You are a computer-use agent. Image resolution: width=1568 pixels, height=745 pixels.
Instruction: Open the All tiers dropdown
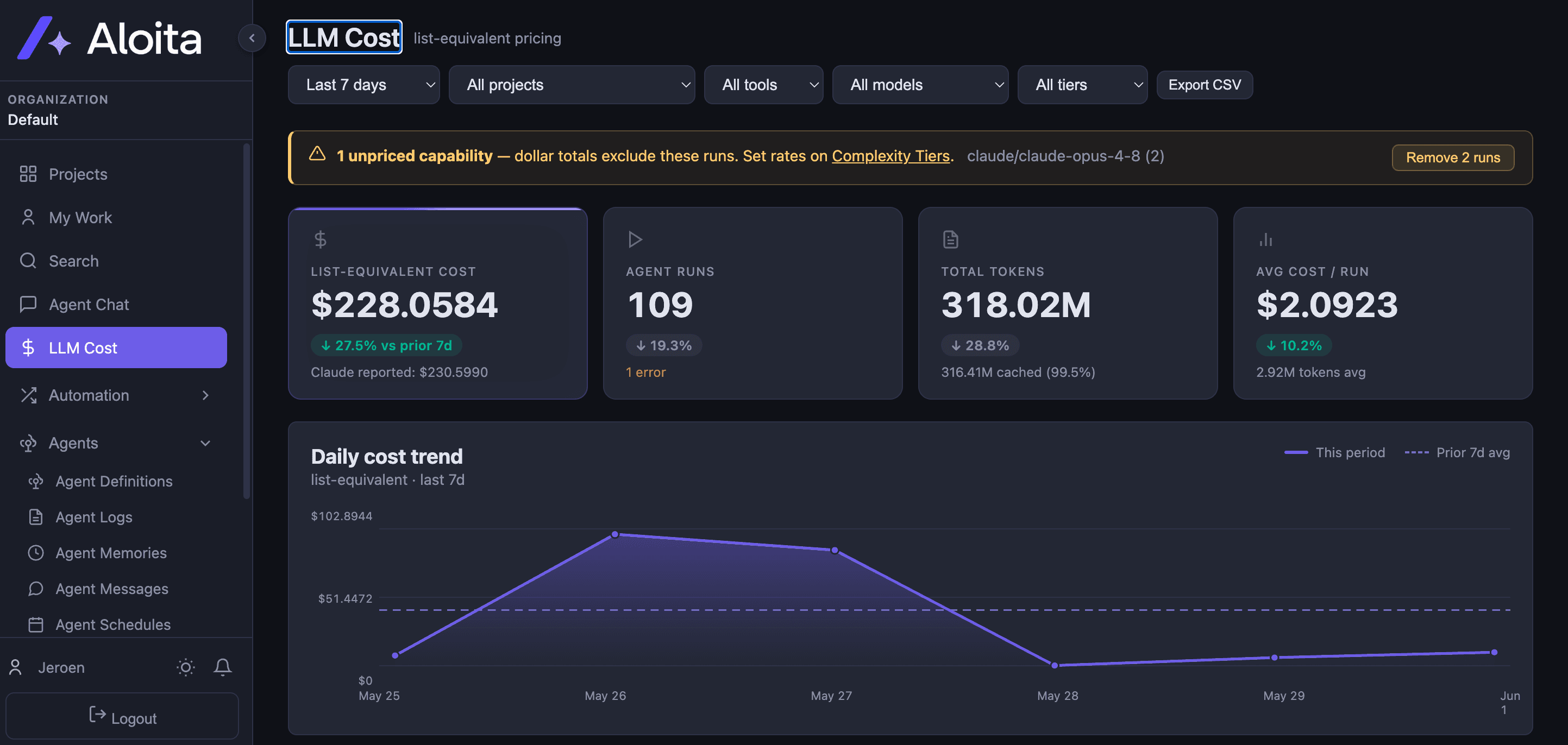point(1082,85)
